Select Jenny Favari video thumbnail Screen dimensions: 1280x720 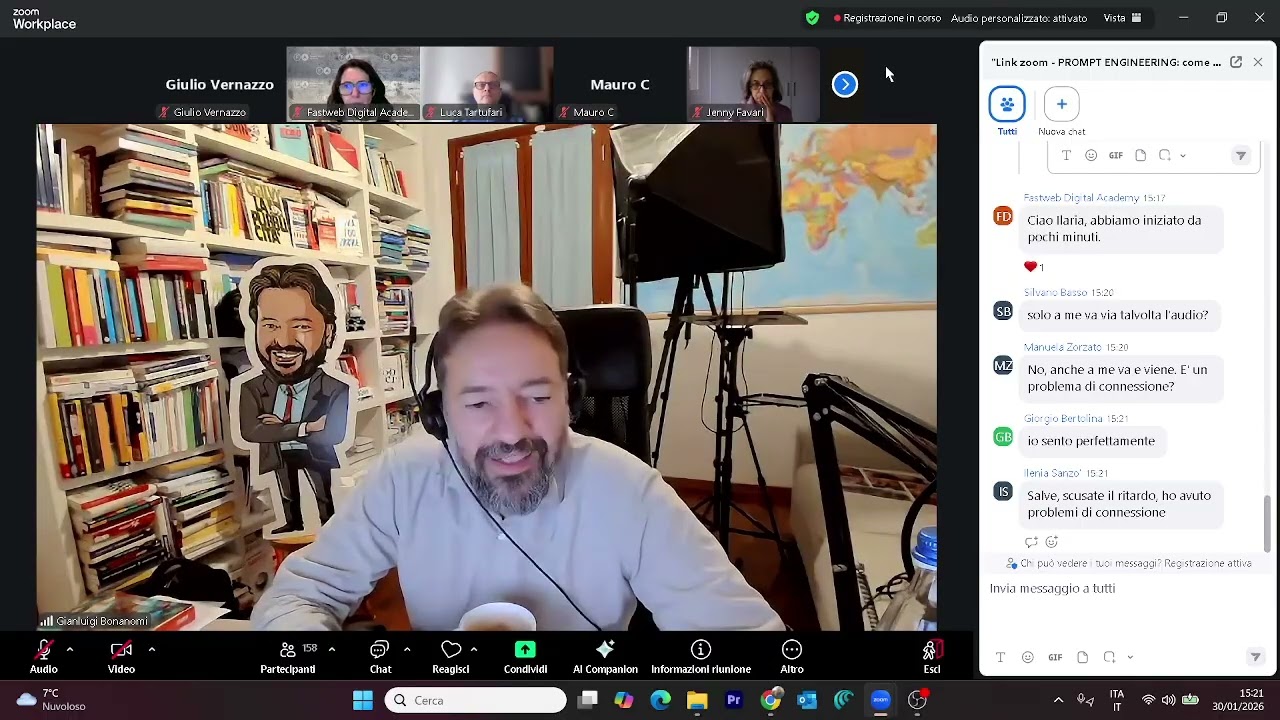pyautogui.click(x=753, y=85)
